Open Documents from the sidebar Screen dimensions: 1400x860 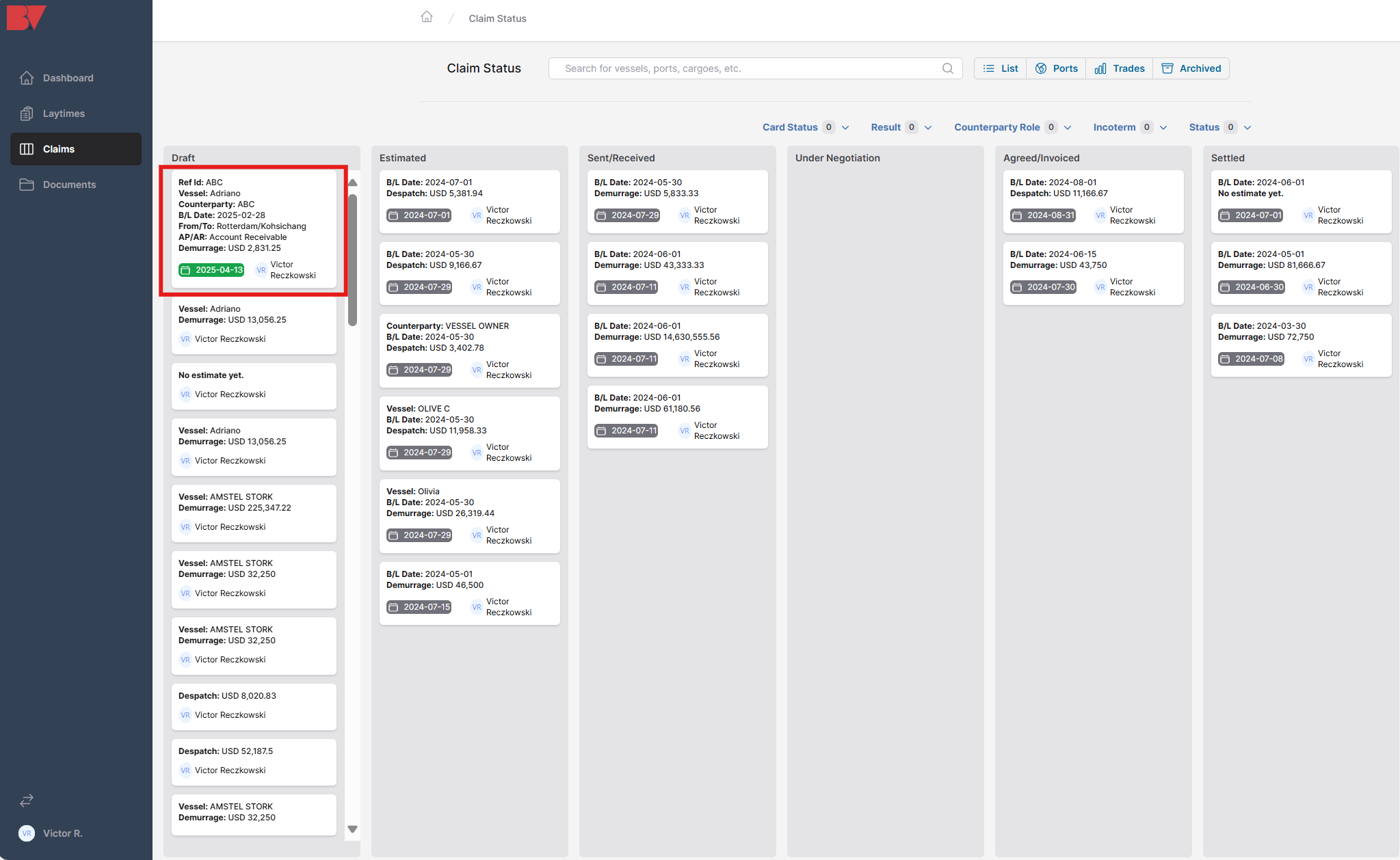pos(69,185)
